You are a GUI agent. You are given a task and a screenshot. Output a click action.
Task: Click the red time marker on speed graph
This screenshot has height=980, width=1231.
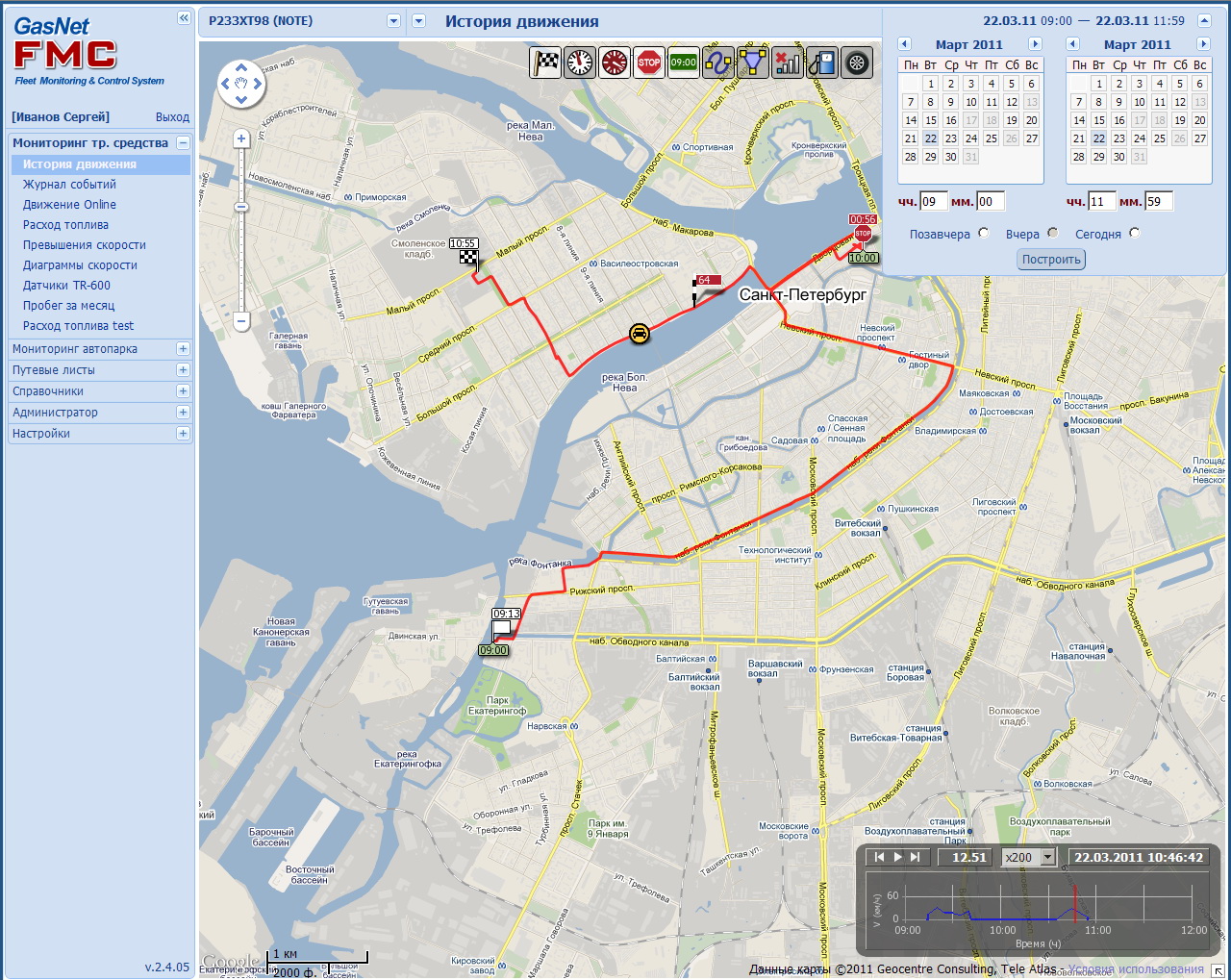[x=1074, y=902]
